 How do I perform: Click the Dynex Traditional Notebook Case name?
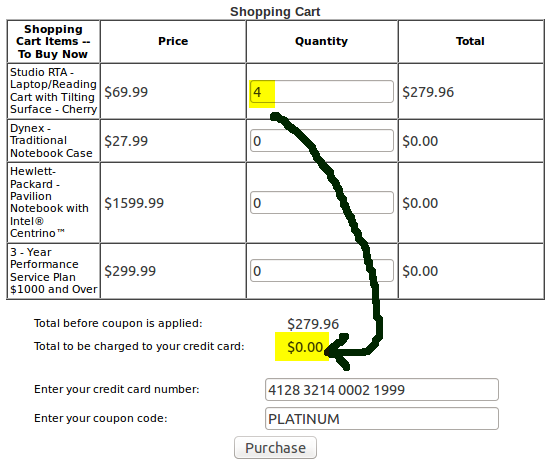[51, 141]
